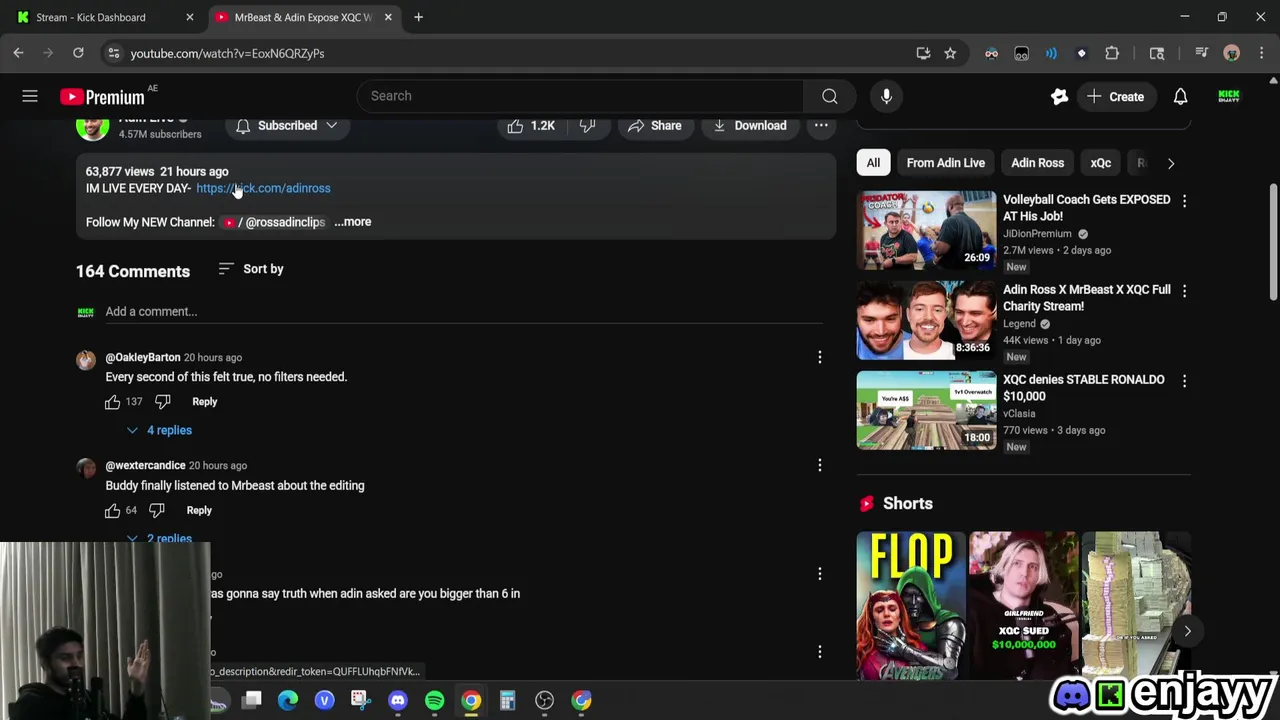
Task: Open the XQC SUED $10,000,000 short
Action: [1023, 605]
